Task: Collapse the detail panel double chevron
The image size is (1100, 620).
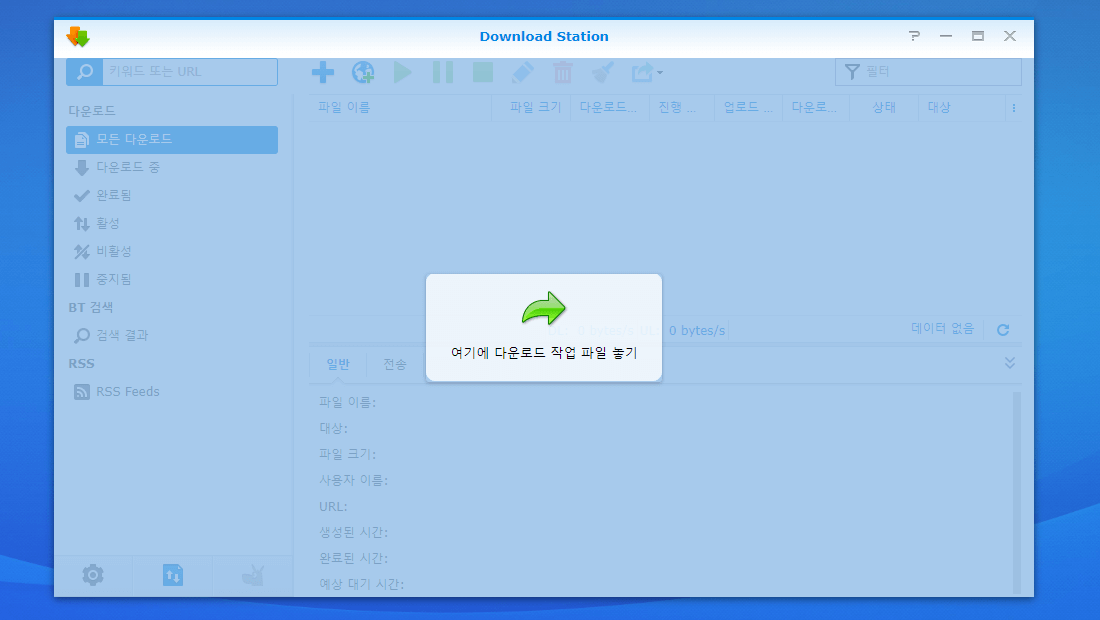Action: coord(1010,363)
